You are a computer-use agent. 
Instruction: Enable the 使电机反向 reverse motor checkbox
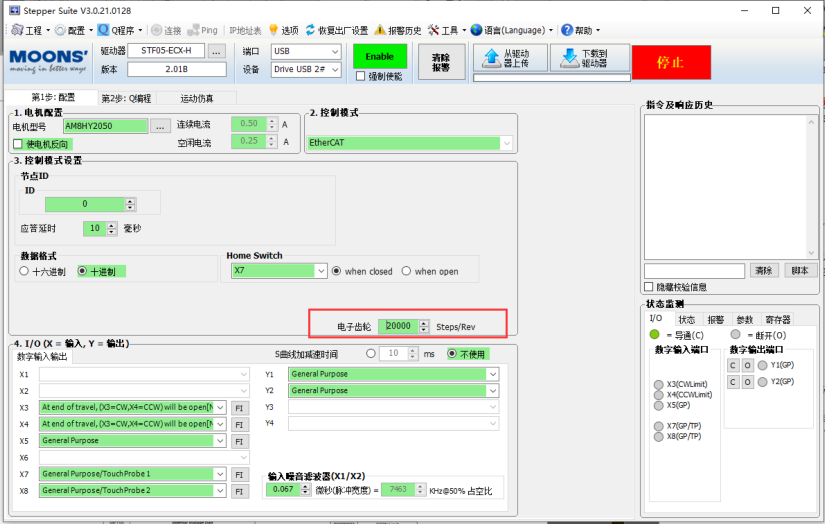click(x=18, y=144)
